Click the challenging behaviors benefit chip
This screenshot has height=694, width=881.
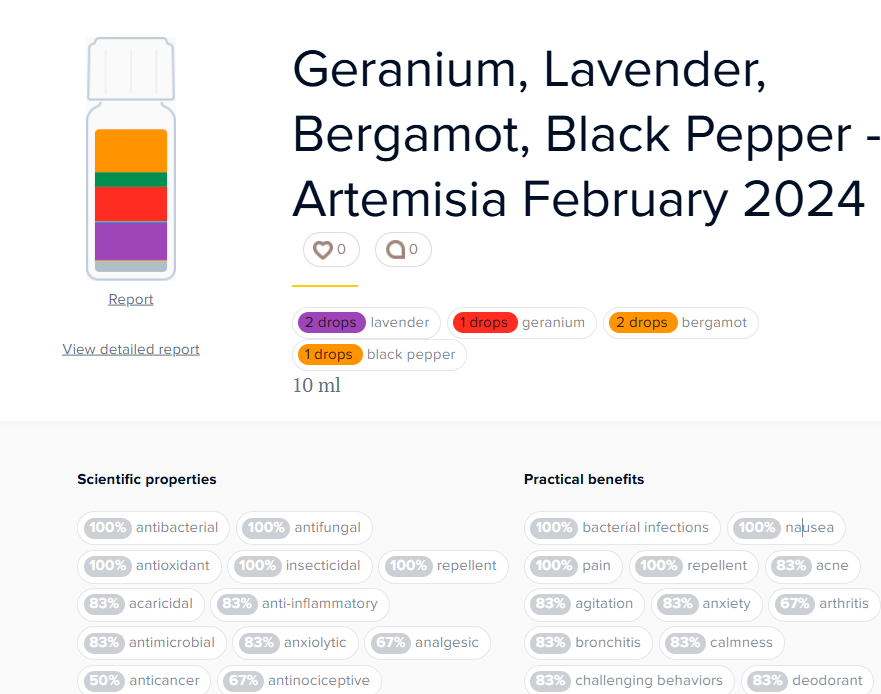(629, 681)
